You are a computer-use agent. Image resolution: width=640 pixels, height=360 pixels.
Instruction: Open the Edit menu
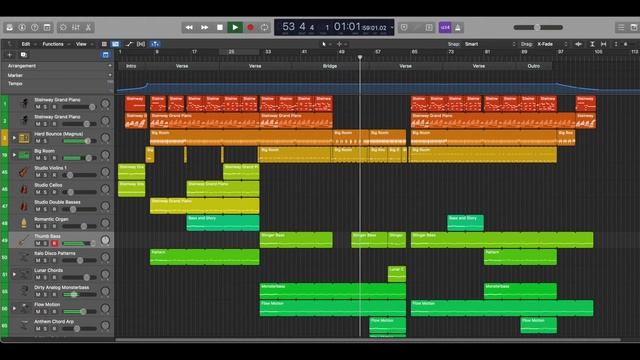coord(26,44)
